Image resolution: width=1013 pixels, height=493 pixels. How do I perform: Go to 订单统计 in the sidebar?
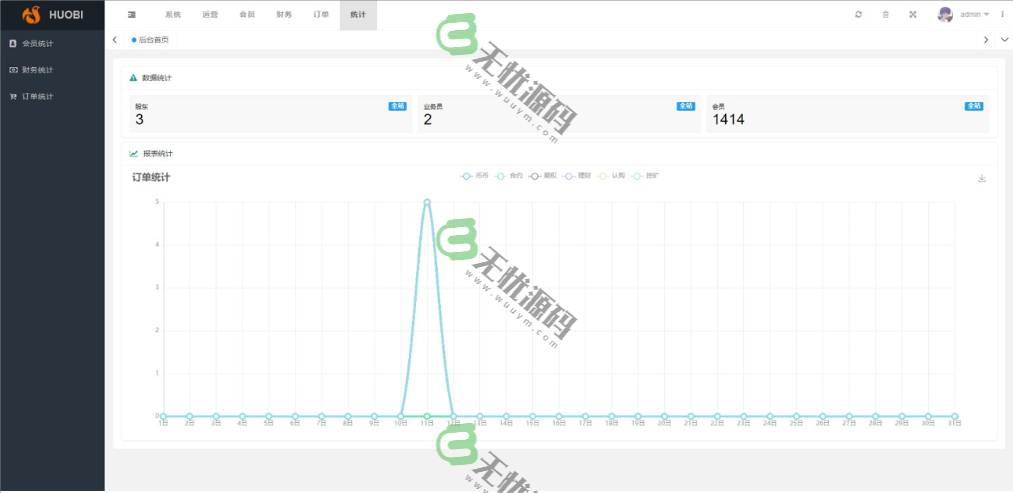click(37, 96)
